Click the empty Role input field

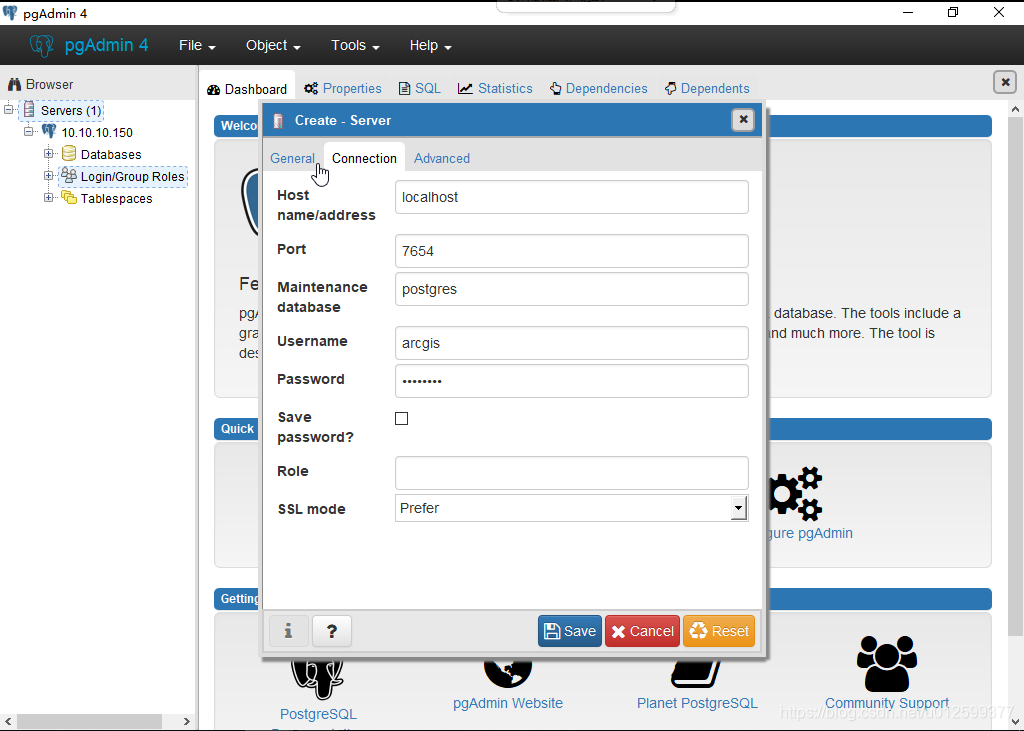click(571, 473)
